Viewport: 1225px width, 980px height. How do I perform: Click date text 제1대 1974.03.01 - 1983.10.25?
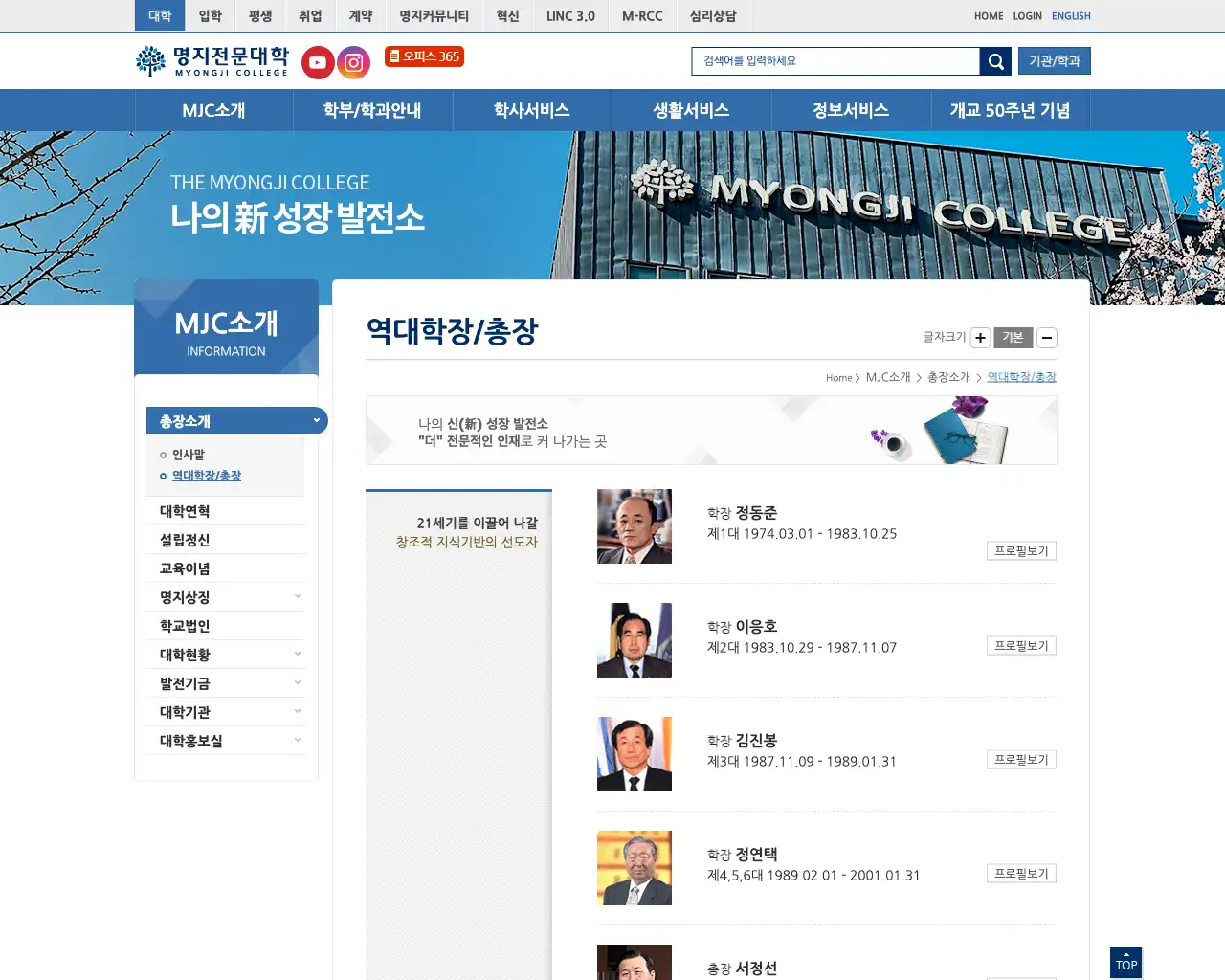(x=802, y=534)
